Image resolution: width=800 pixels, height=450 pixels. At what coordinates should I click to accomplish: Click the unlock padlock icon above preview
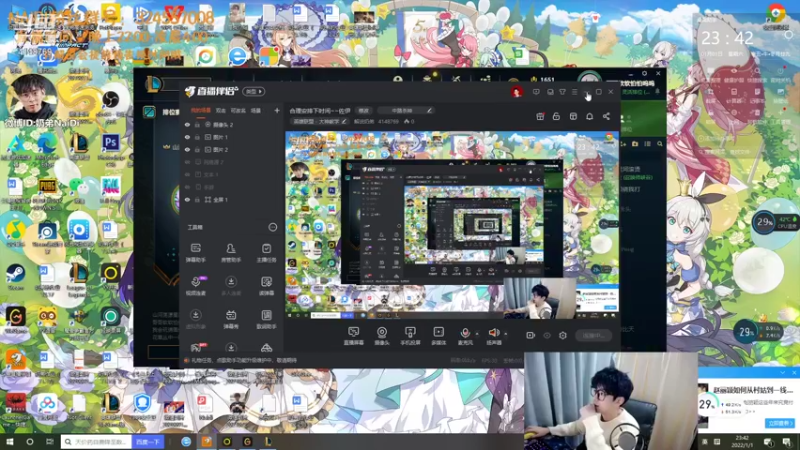pyautogui.click(x=556, y=117)
